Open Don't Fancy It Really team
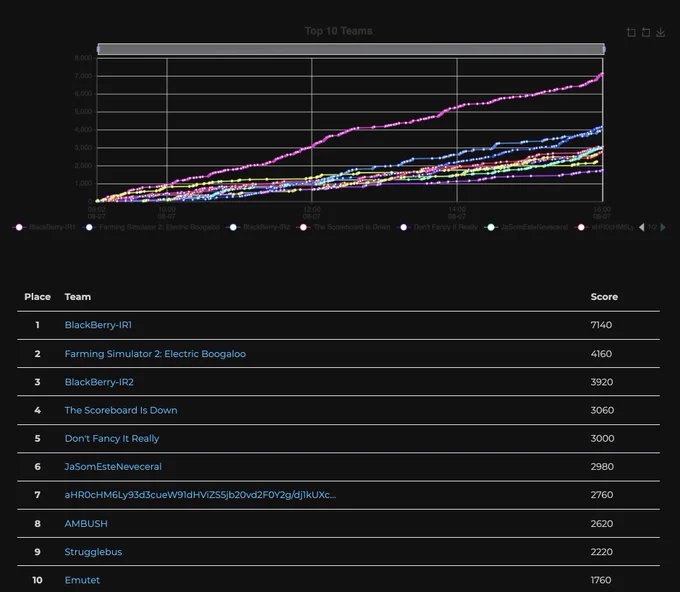 click(x=112, y=438)
